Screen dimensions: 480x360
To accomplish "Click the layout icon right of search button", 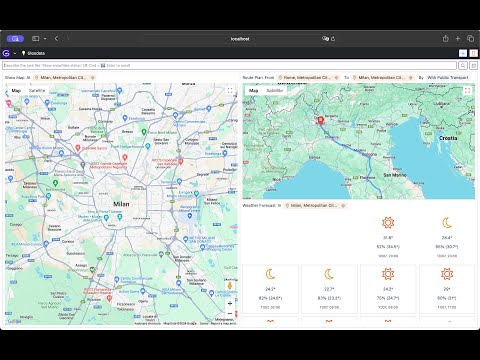I will pyautogui.click(x=474, y=66).
